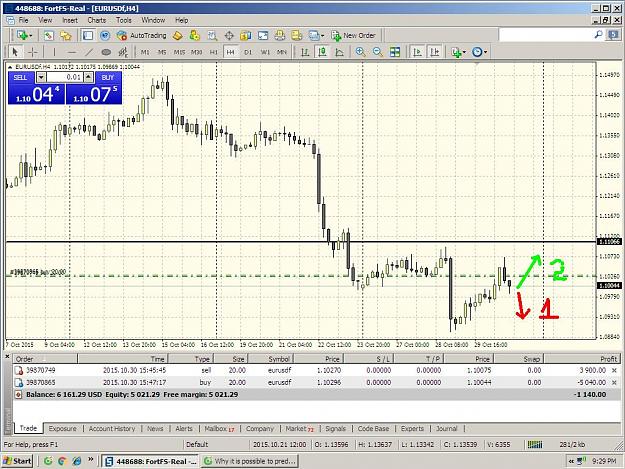Click the Profit column header
The width and height of the screenshot is (625, 469).
[582, 359]
